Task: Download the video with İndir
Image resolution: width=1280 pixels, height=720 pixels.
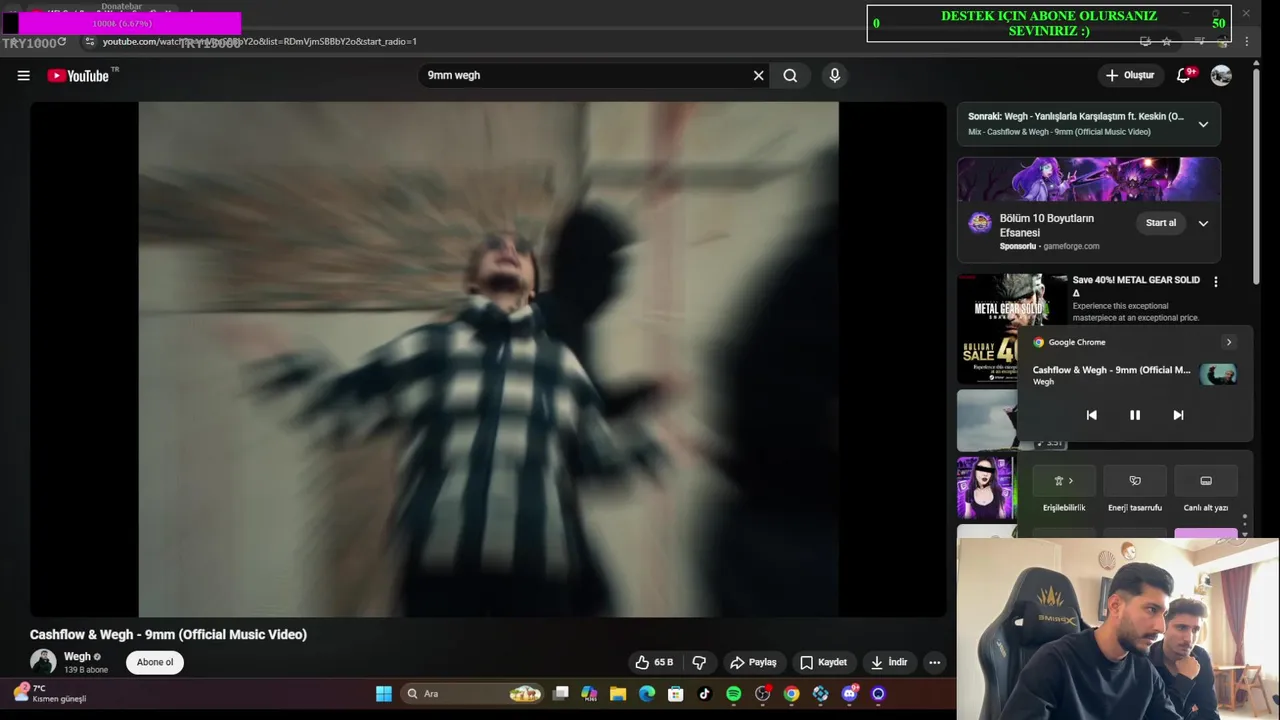Action: [x=888, y=662]
